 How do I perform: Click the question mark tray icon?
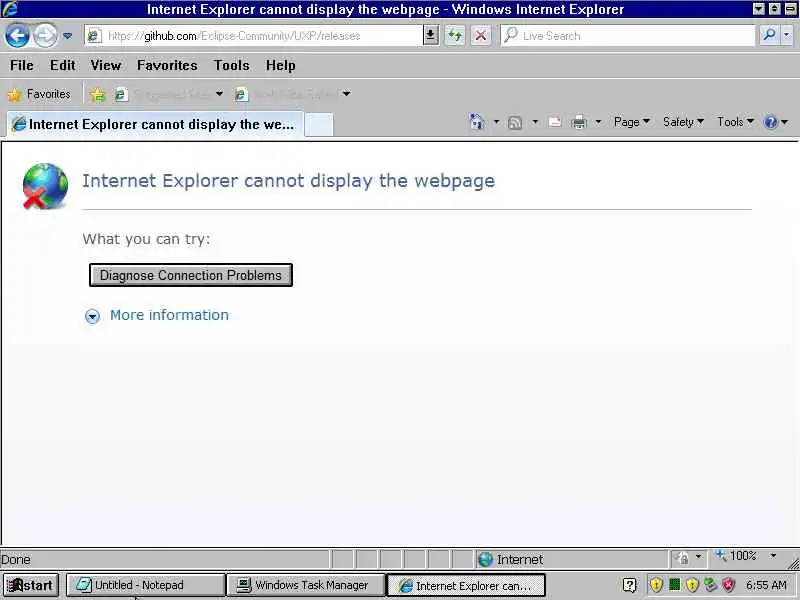[630, 585]
